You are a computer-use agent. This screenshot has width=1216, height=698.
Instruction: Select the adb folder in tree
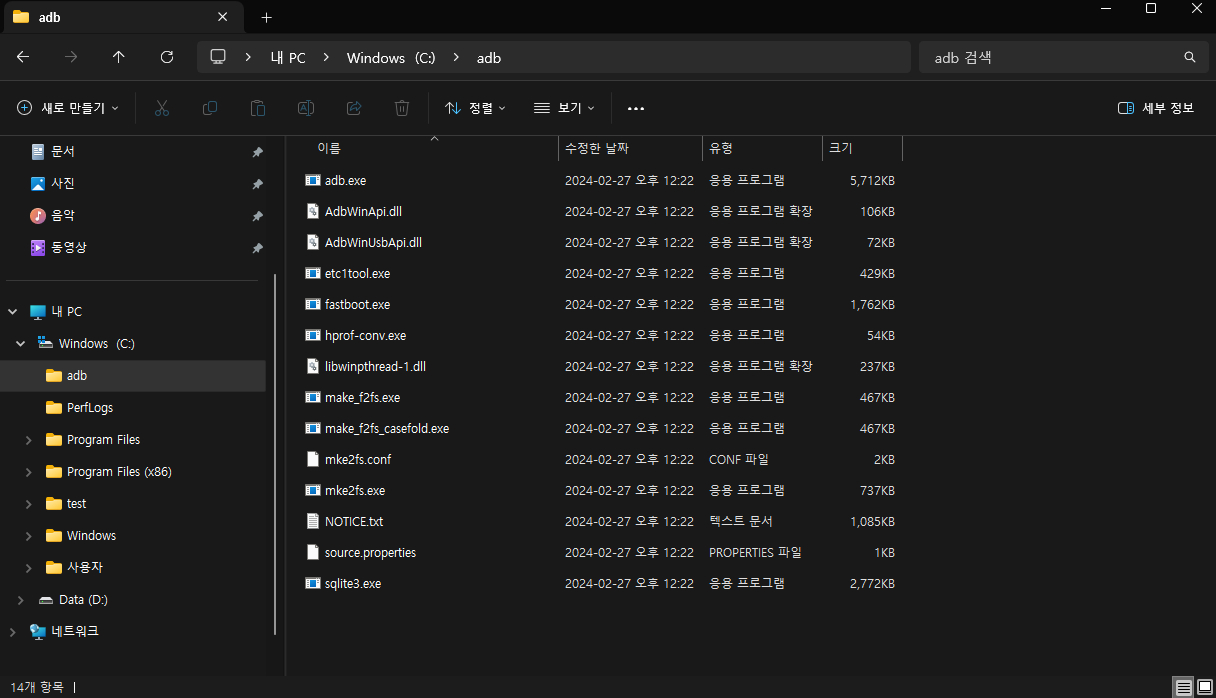coord(77,376)
